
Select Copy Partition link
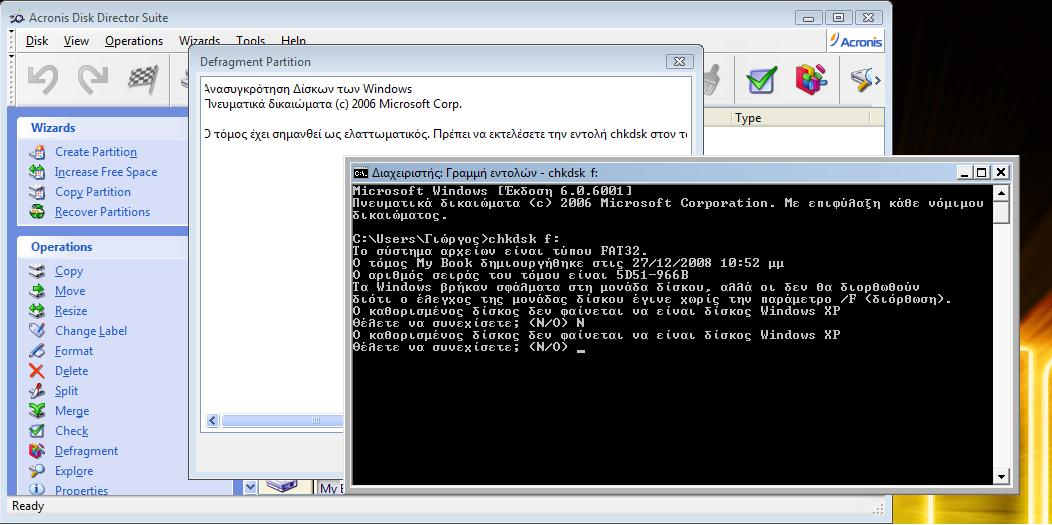[x=93, y=192]
